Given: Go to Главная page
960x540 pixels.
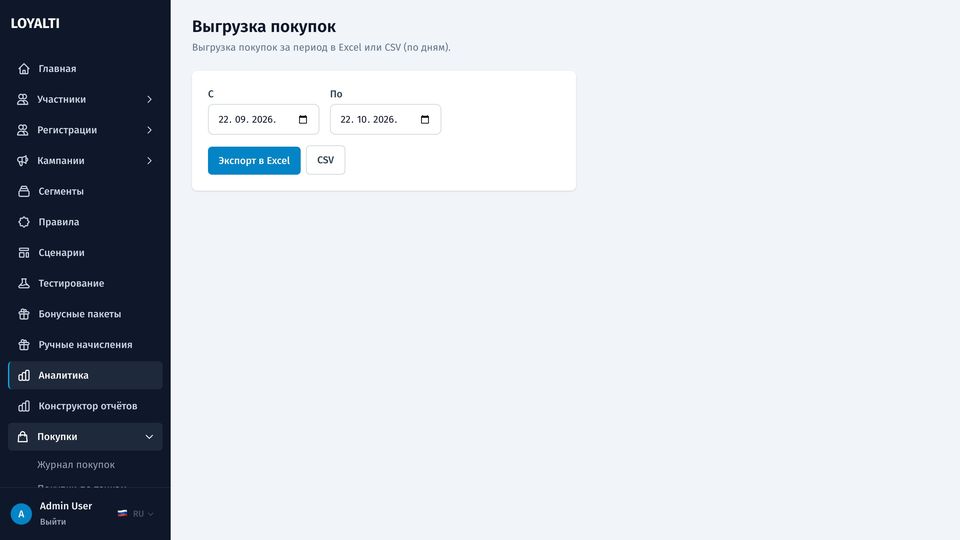Looking at the screenshot, I should (85, 69).
